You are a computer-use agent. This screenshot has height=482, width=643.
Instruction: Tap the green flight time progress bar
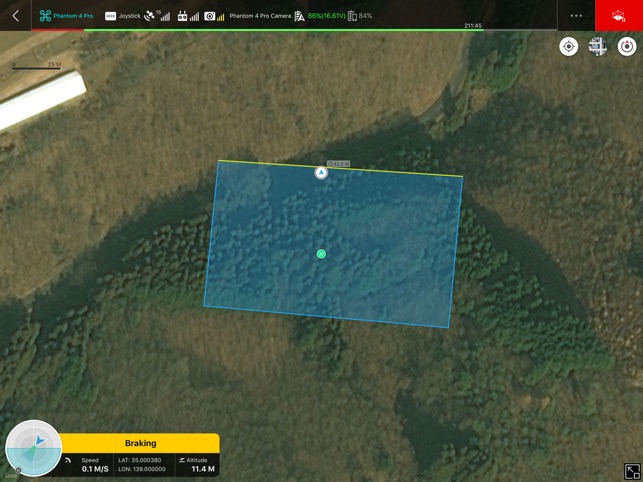click(280, 30)
